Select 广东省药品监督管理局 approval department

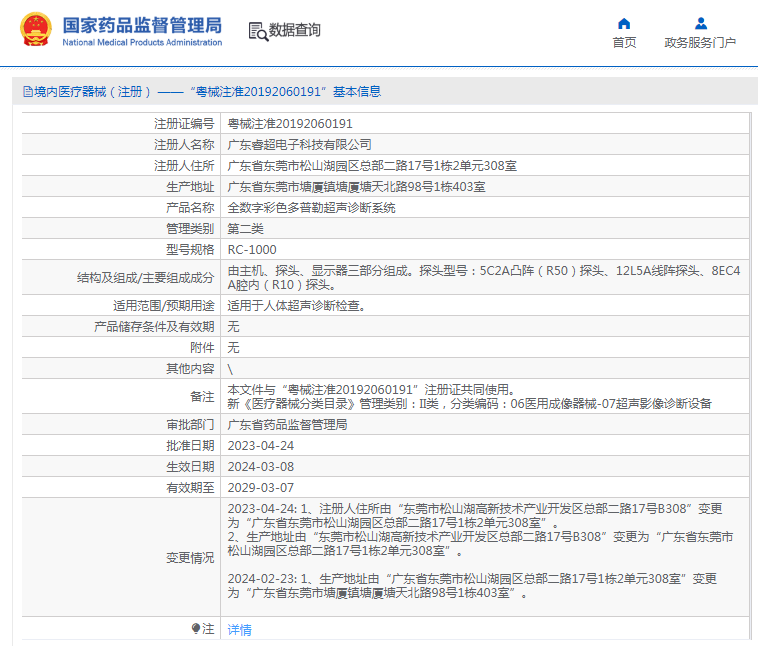(x=287, y=425)
